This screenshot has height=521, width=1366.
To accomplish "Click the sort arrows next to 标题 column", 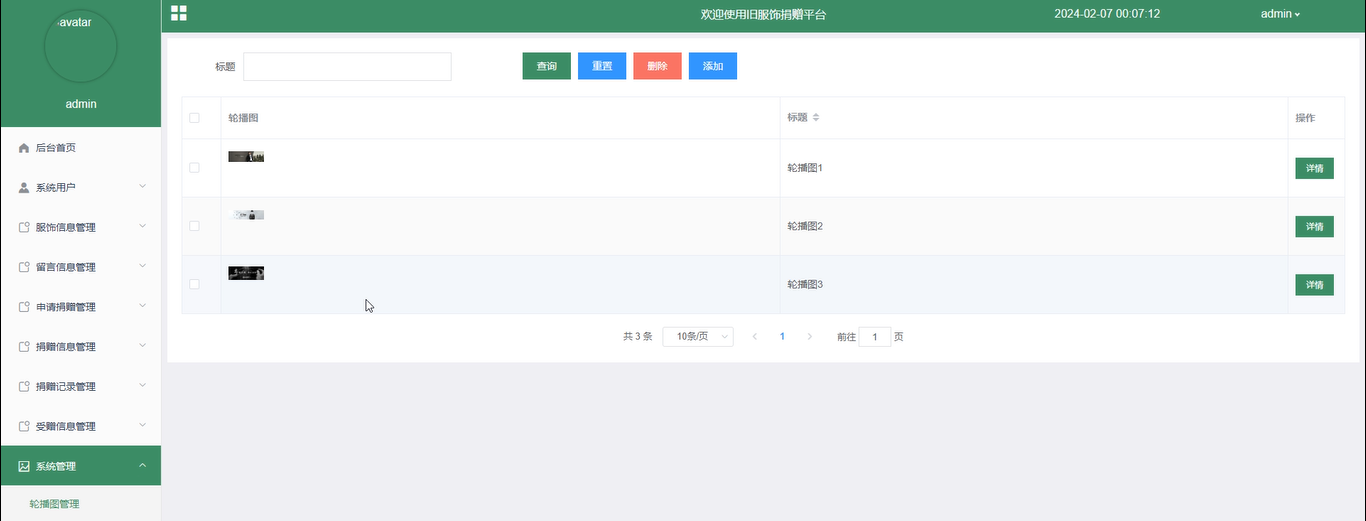I will pos(816,118).
